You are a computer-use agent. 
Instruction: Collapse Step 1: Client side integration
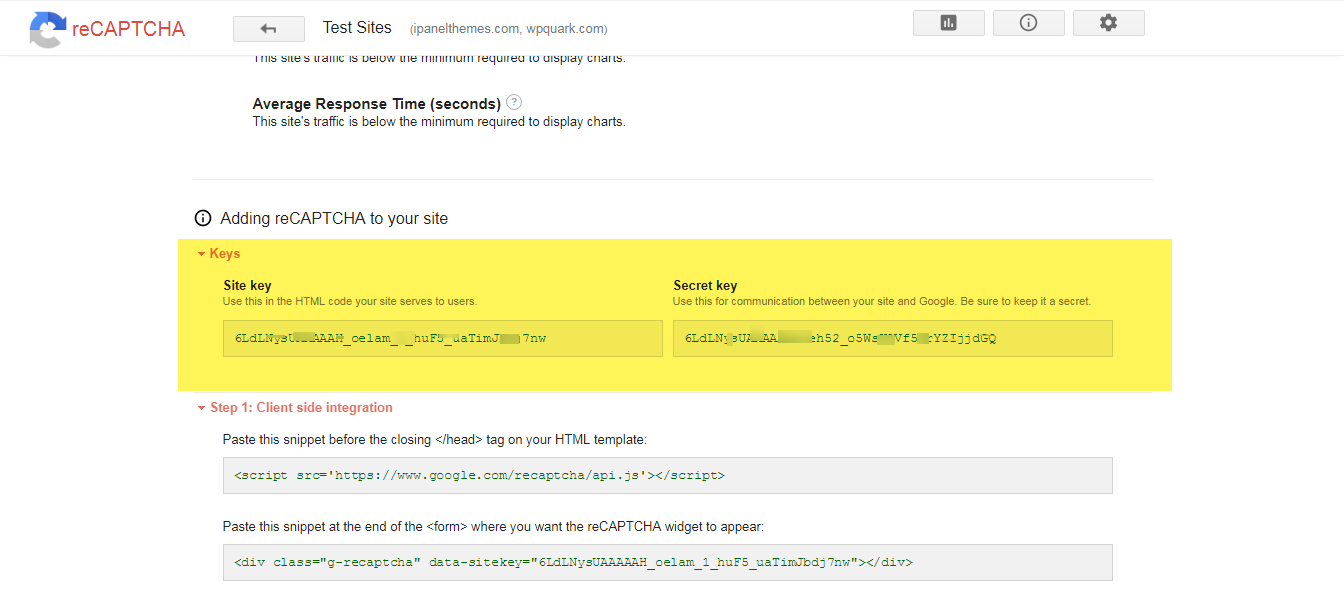[295, 408]
